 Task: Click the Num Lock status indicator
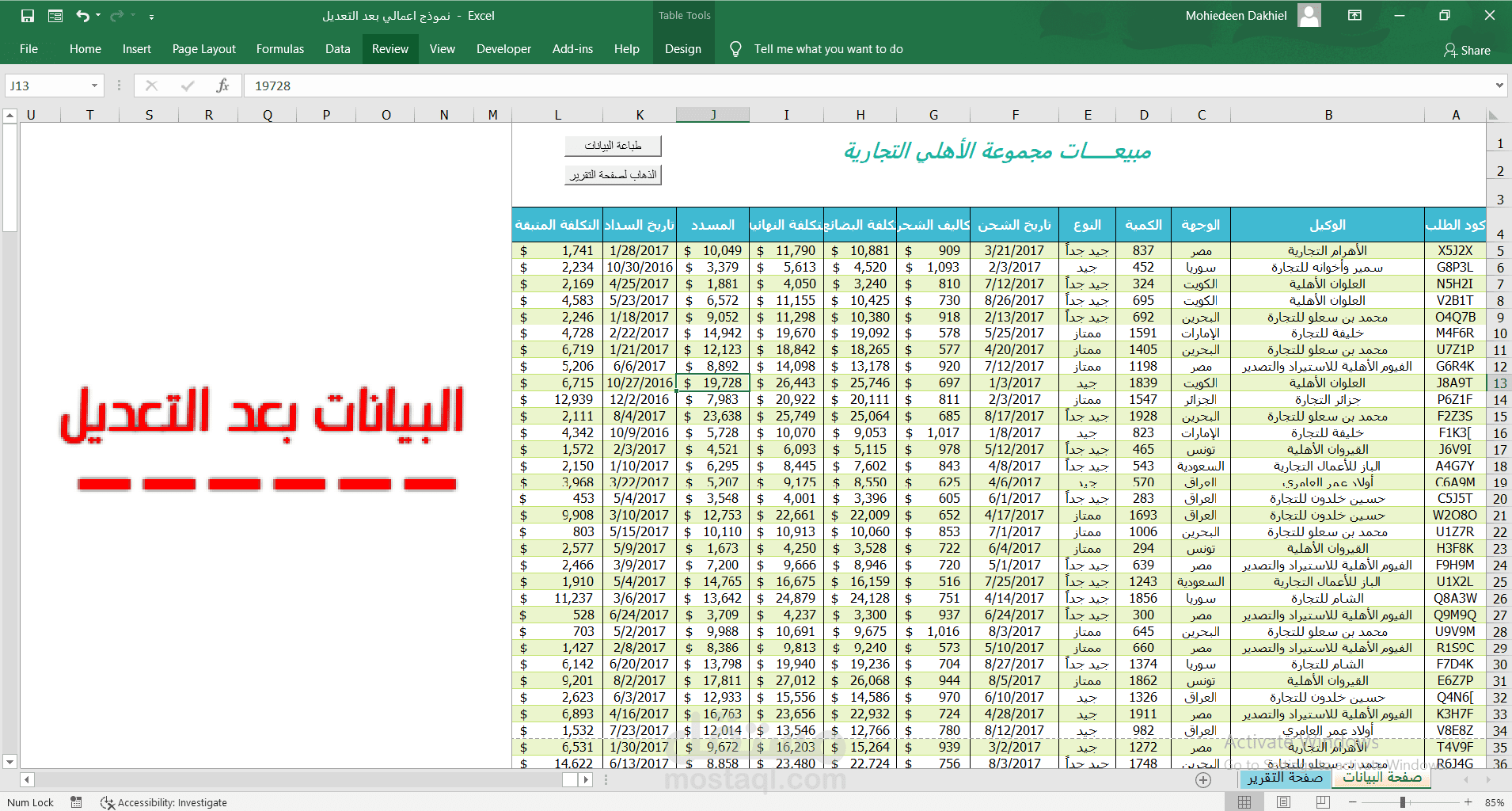coord(31,802)
